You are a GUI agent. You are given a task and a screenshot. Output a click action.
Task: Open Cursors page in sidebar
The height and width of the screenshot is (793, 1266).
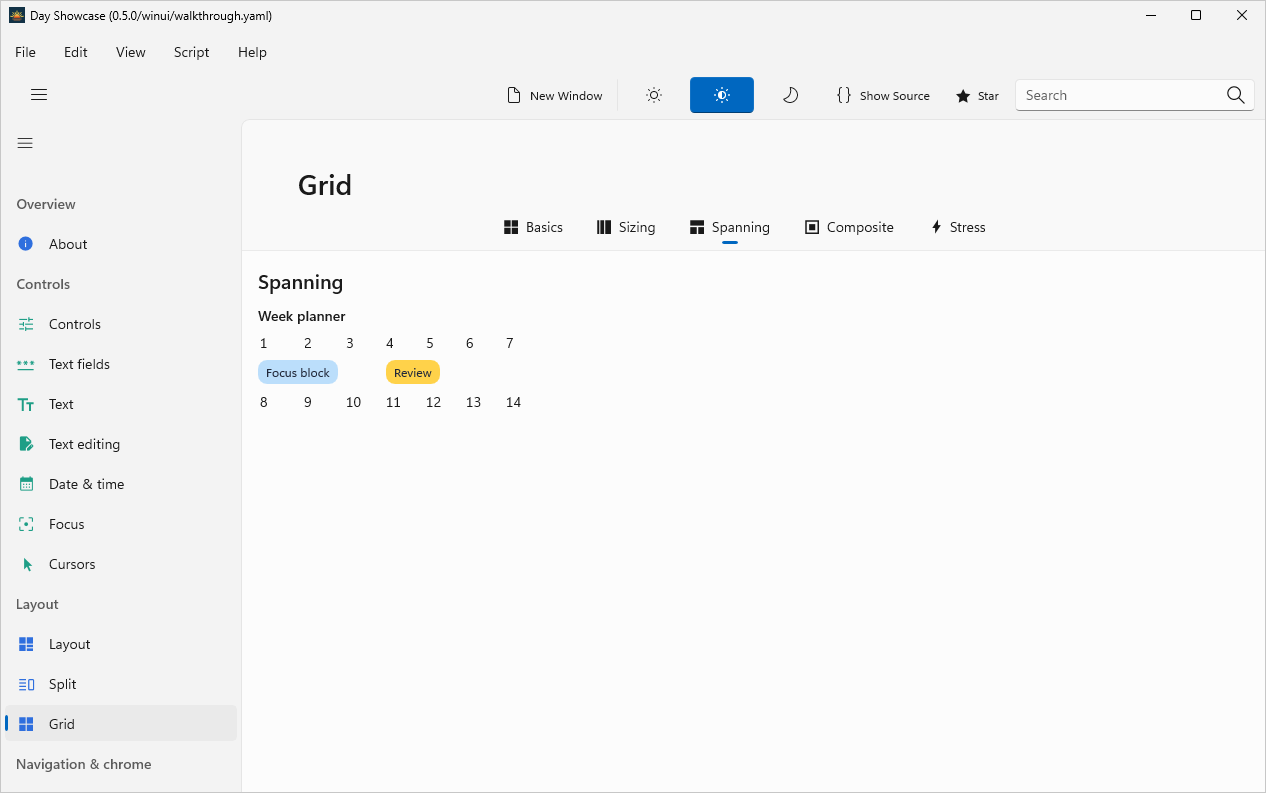pyautogui.click(x=120, y=564)
